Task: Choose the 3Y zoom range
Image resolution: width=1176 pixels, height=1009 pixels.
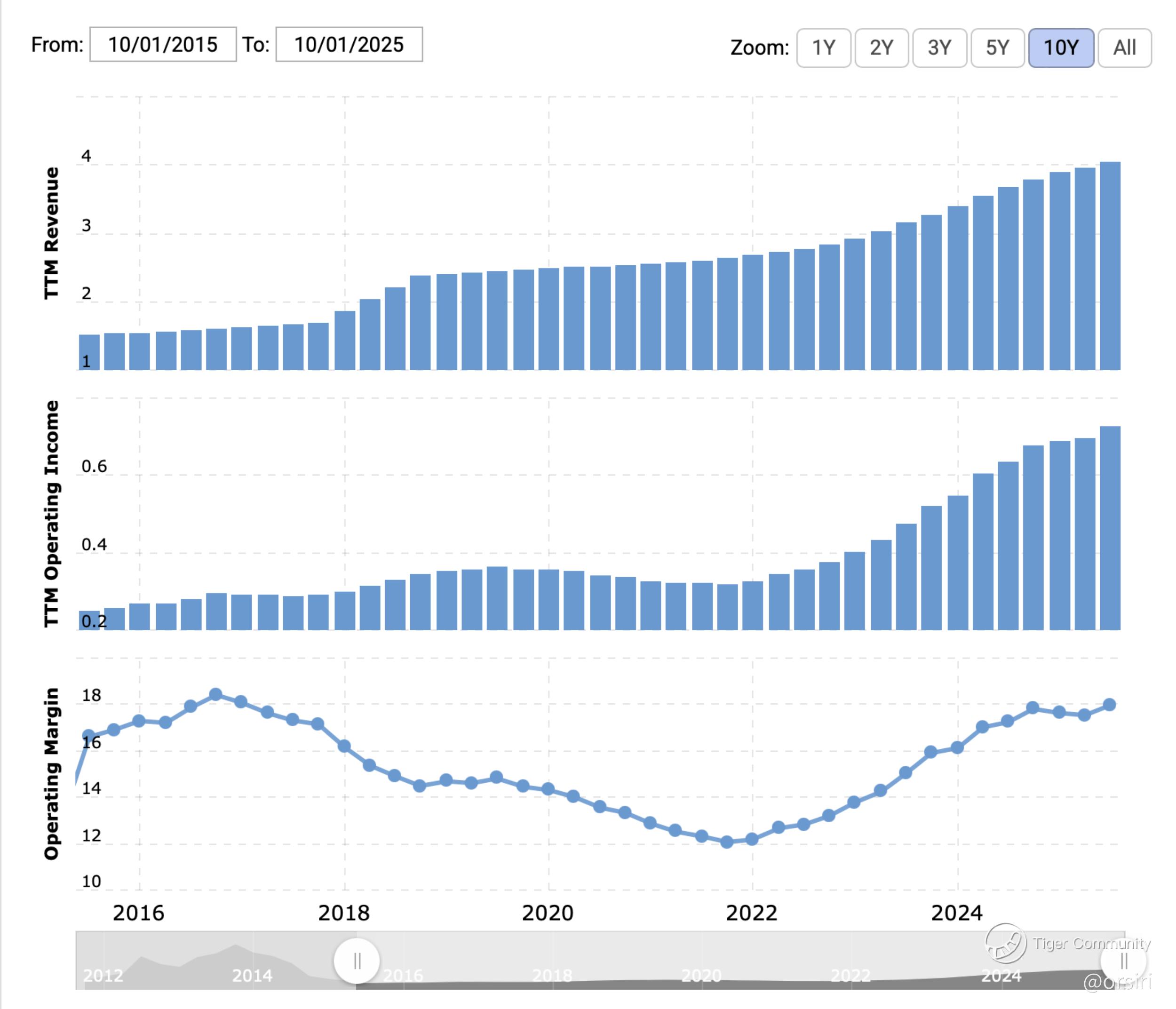Action: coord(939,48)
